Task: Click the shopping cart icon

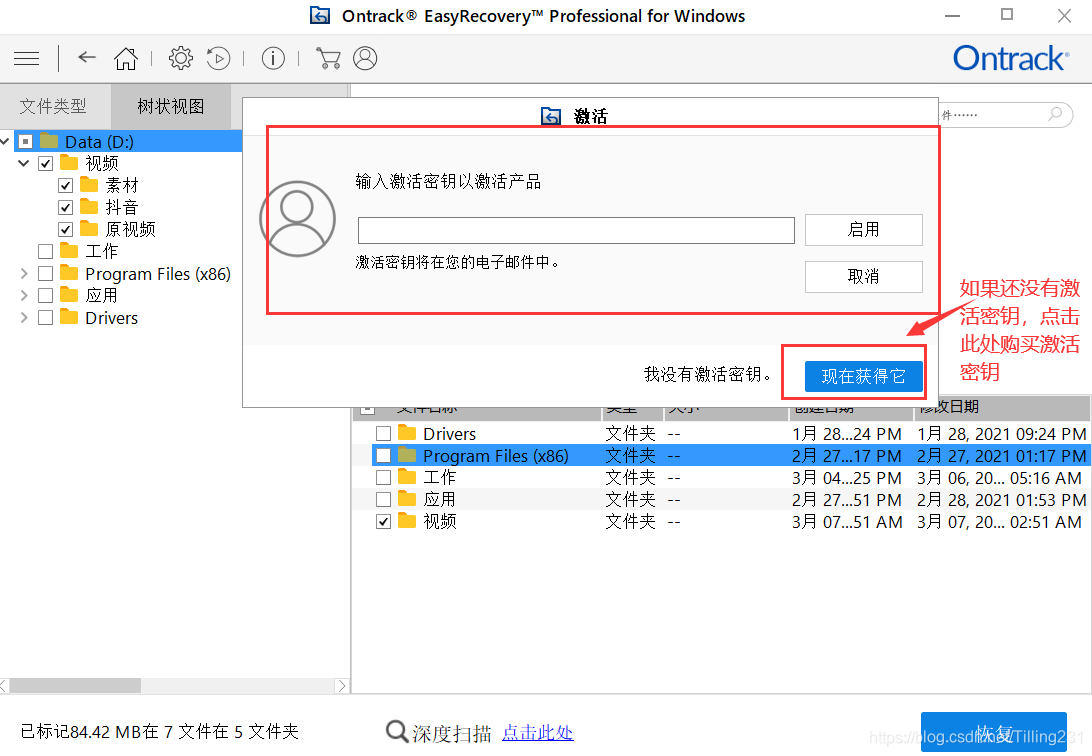Action: [x=328, y=58]
